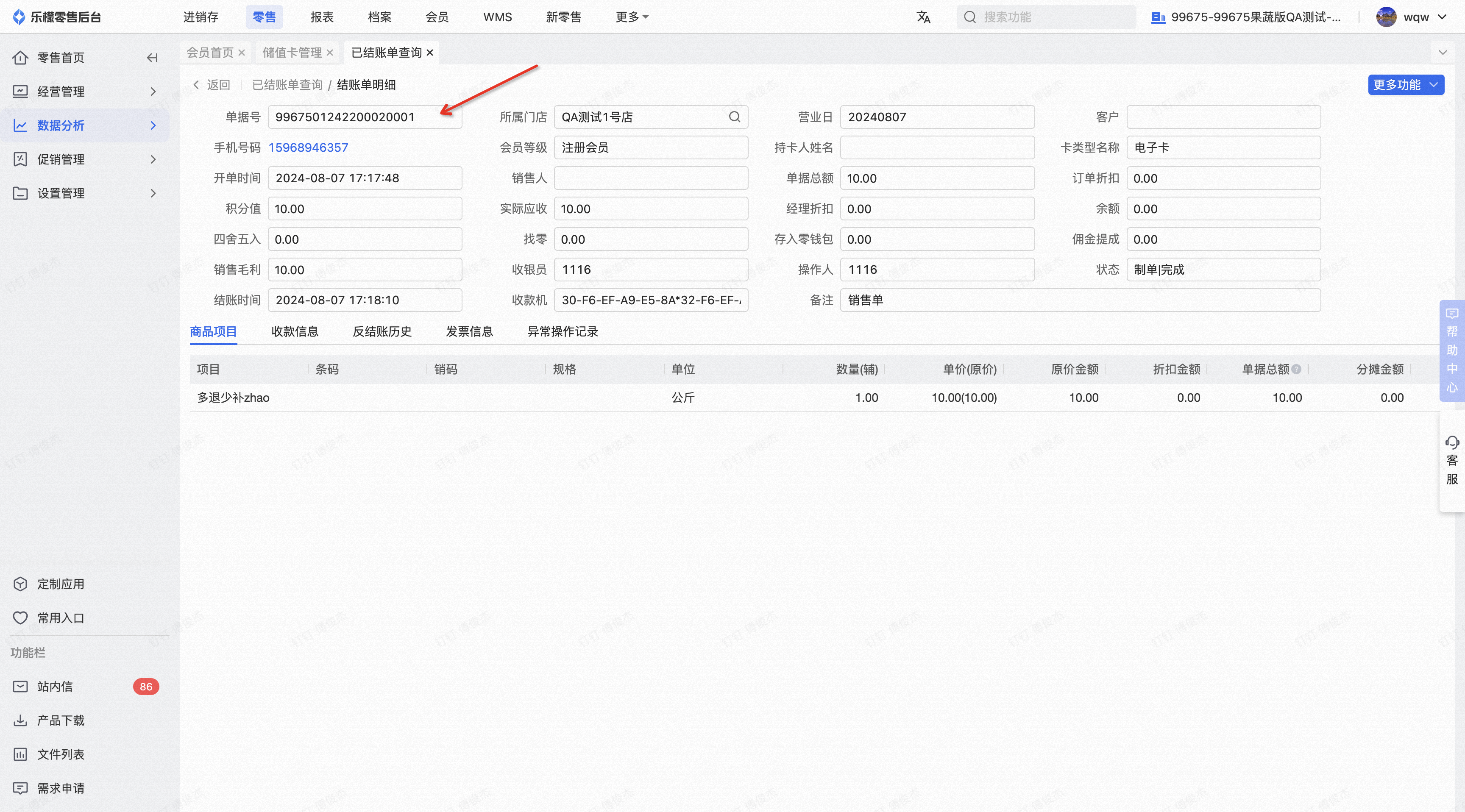Click the 产品下载 download icon
Image resolution: width=1465 pixels, height=812 pixels.
coord(20,720)
